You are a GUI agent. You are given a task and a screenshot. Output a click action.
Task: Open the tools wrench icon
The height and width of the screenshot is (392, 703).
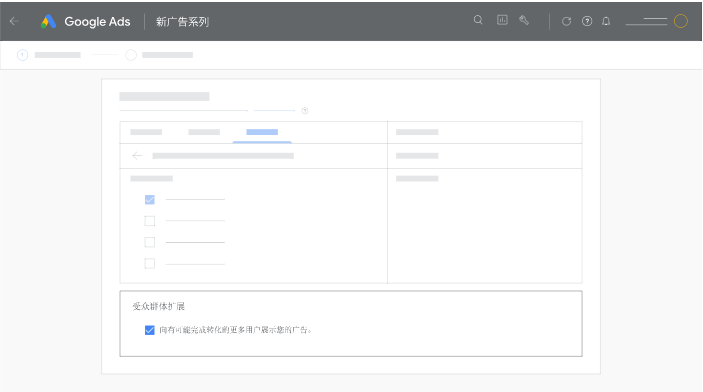pos(524,20)
